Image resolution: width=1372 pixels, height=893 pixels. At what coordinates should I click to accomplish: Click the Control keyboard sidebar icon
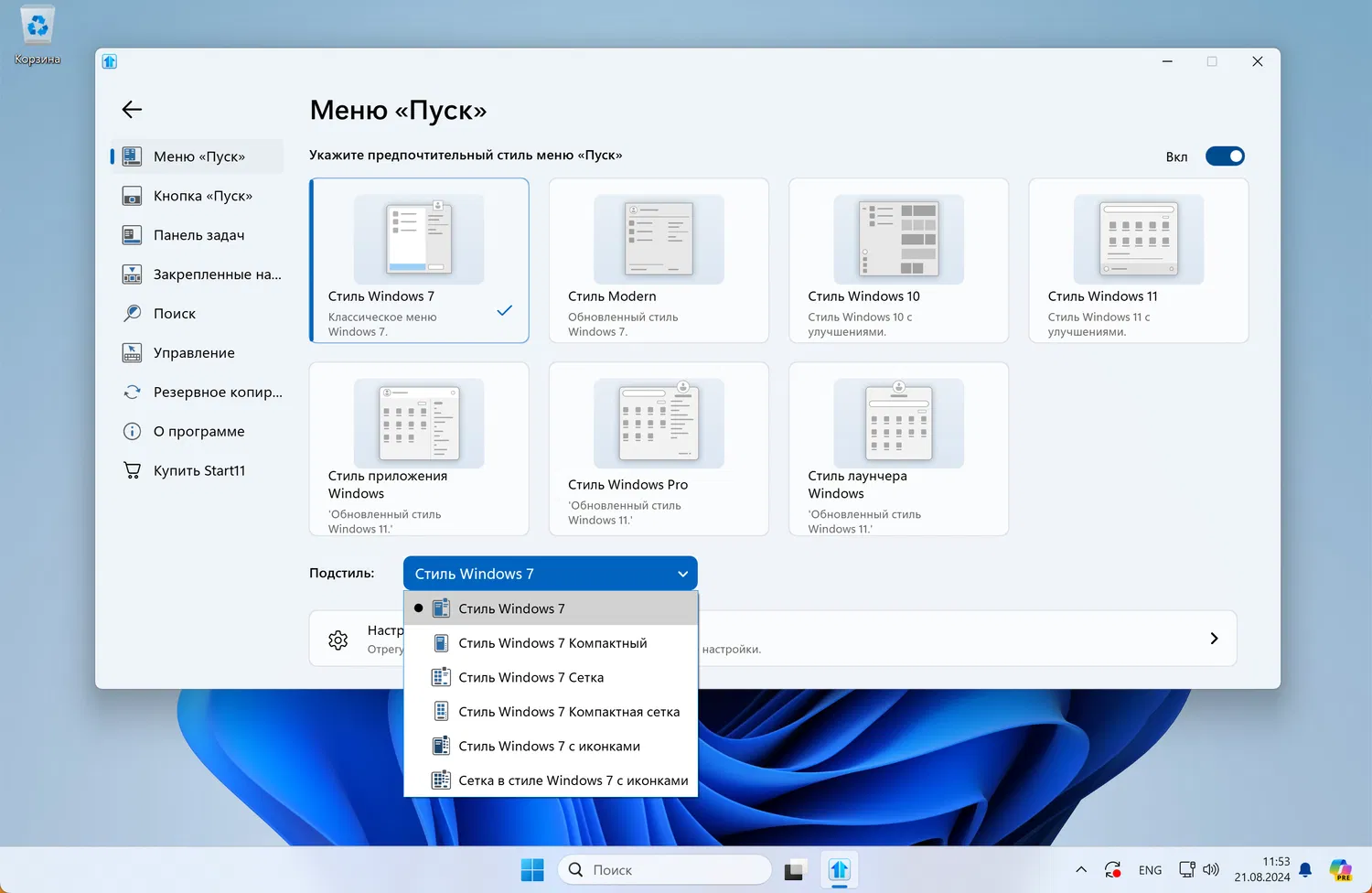pyautogui.click(x=132, y=353)
